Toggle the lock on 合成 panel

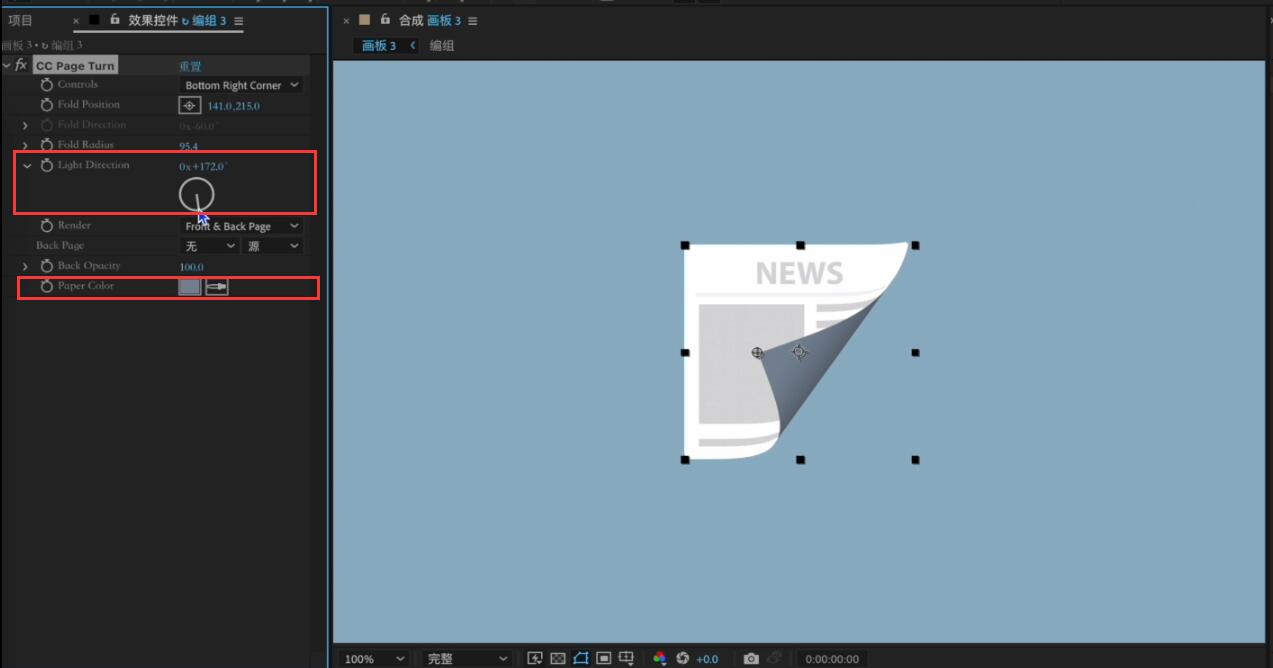tap(385, 19)
